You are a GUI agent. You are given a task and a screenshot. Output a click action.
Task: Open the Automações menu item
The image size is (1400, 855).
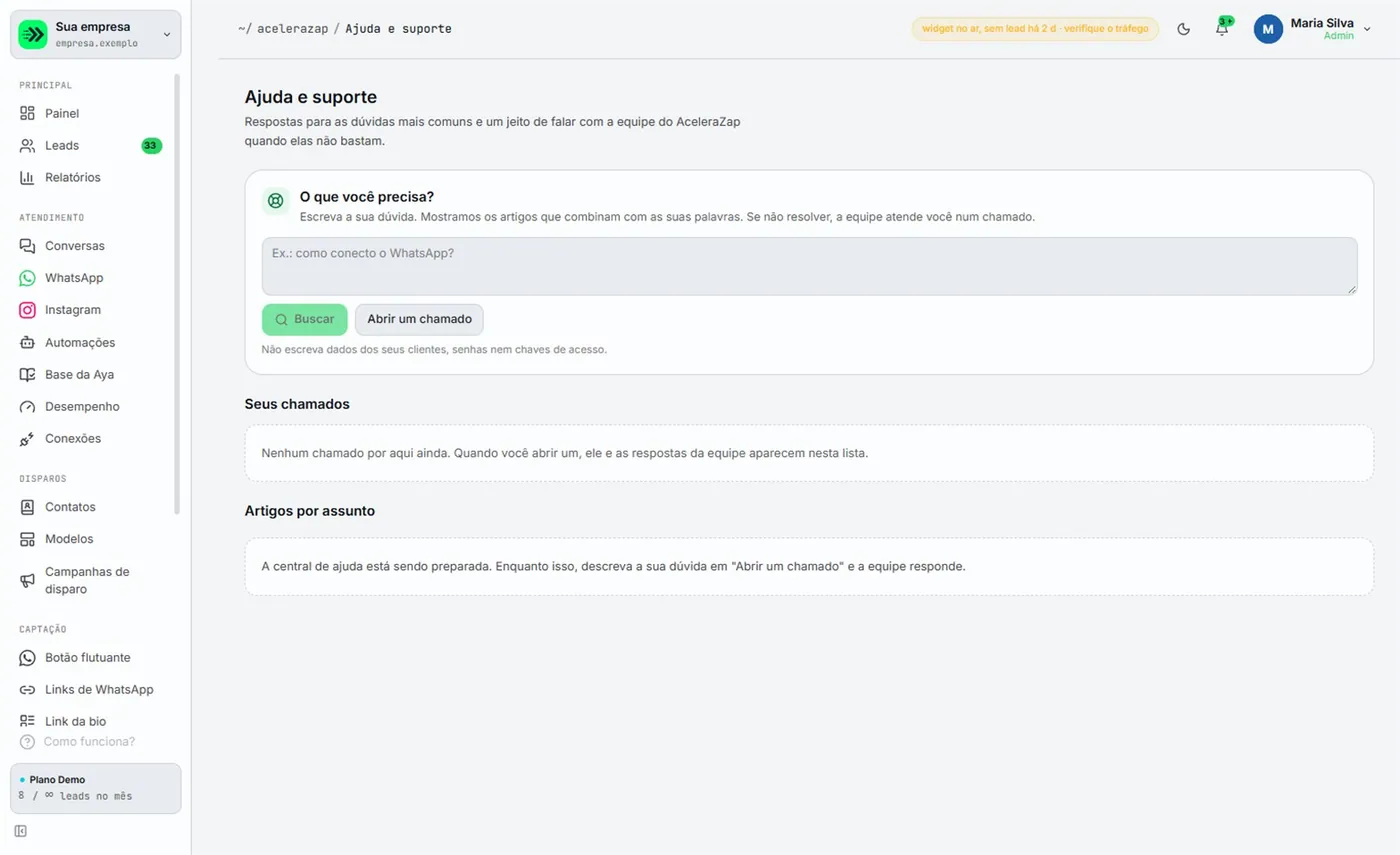93,342
